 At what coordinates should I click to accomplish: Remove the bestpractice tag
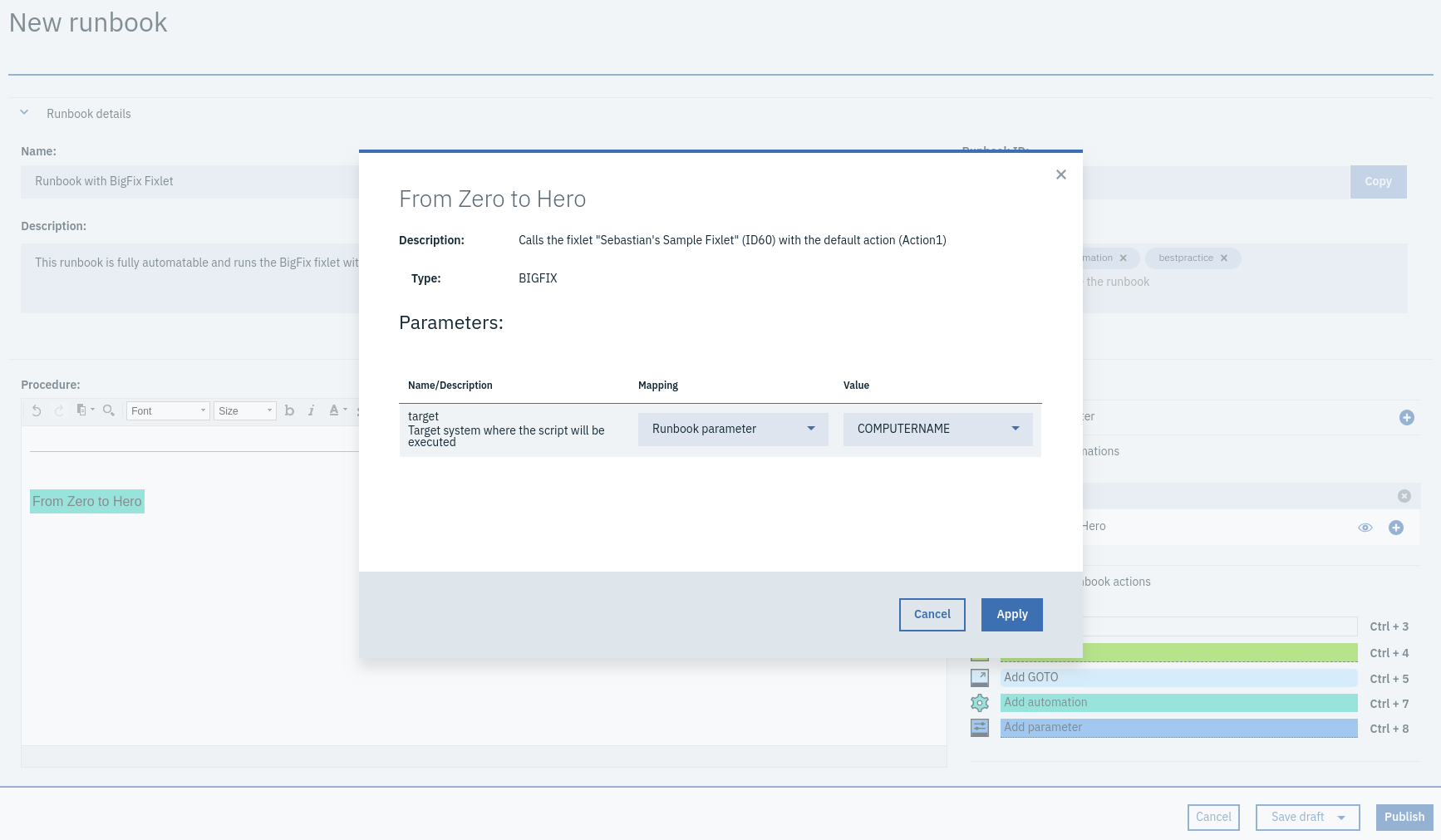pyautogui.click(x=1224, y=258)
